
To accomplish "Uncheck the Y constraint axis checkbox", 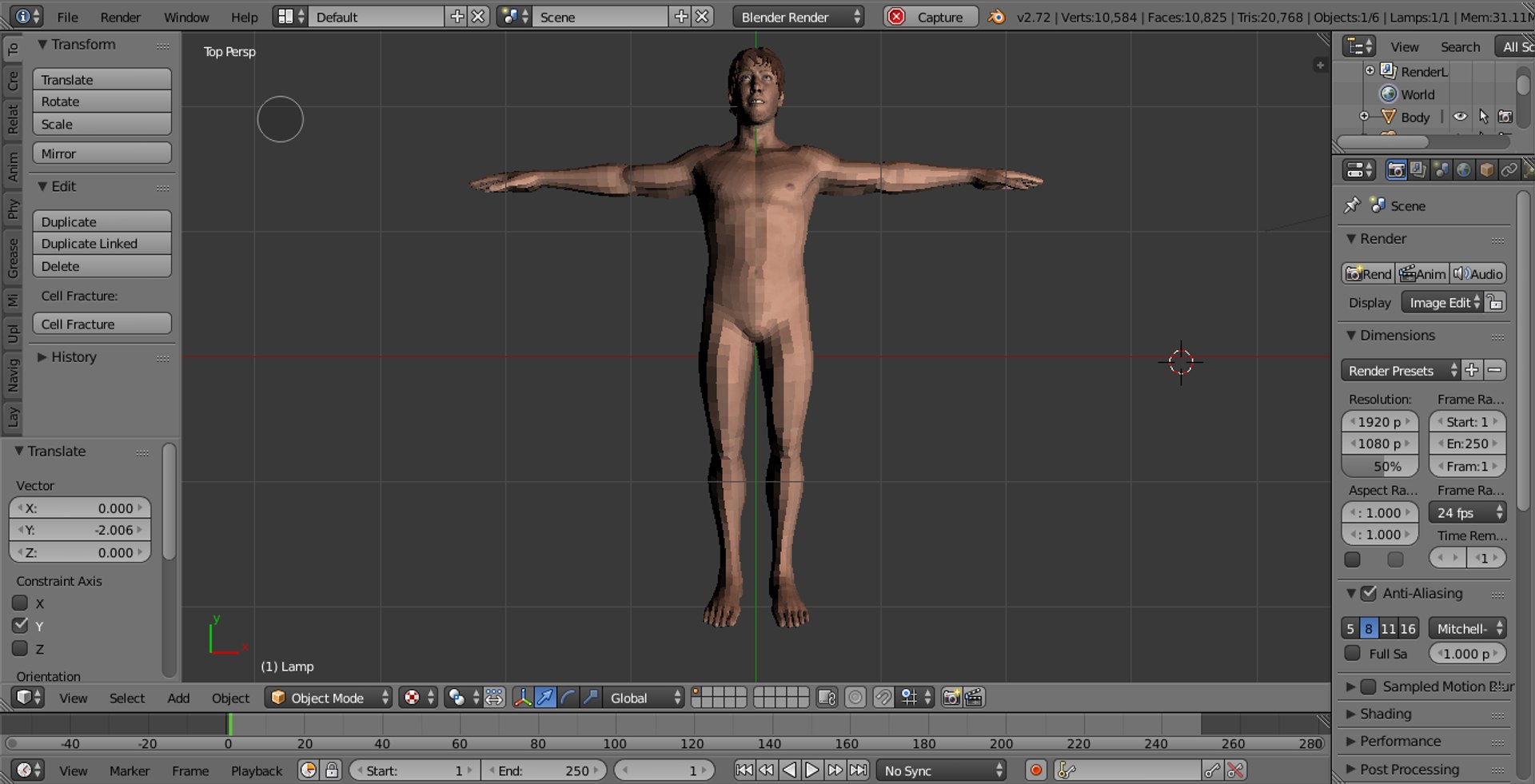I will (21, 626).
